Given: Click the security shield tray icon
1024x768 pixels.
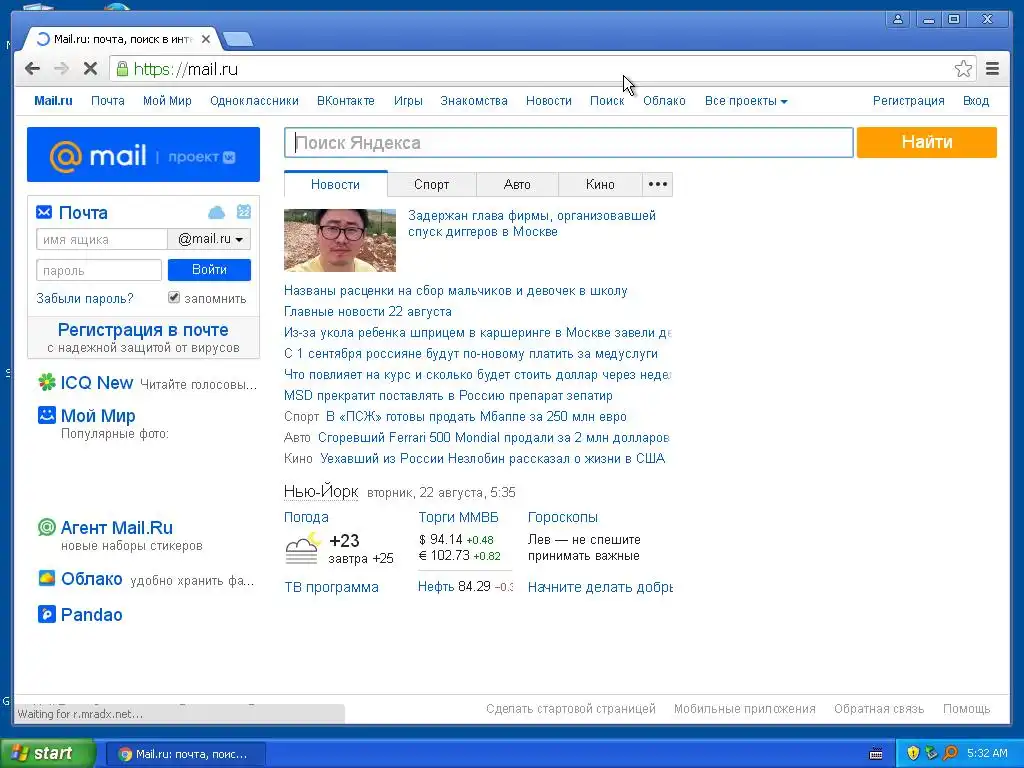Looking at the screenshot, I should click(913, 753).
